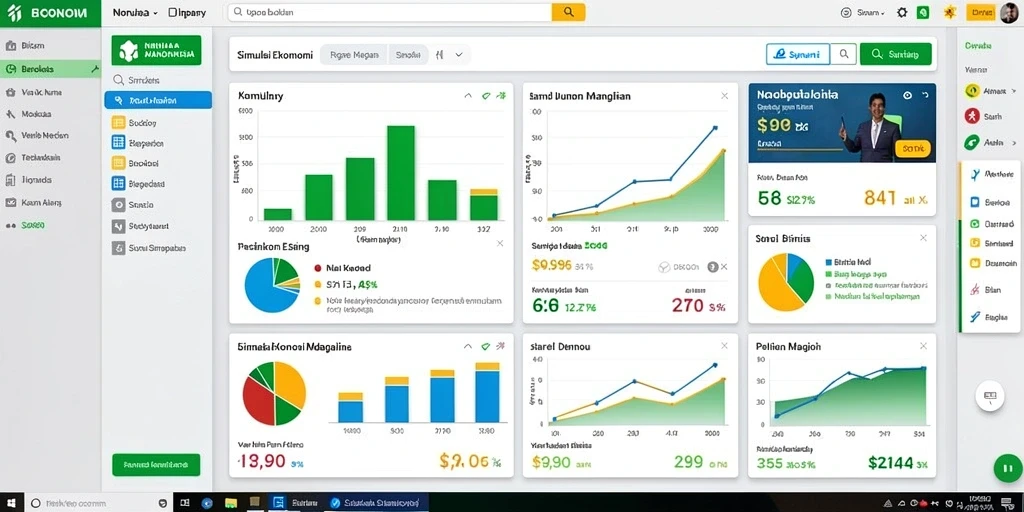Toggle the check circle beside DKGOn
Viewport: 1024px width, 512px height.
pos(664,266)
